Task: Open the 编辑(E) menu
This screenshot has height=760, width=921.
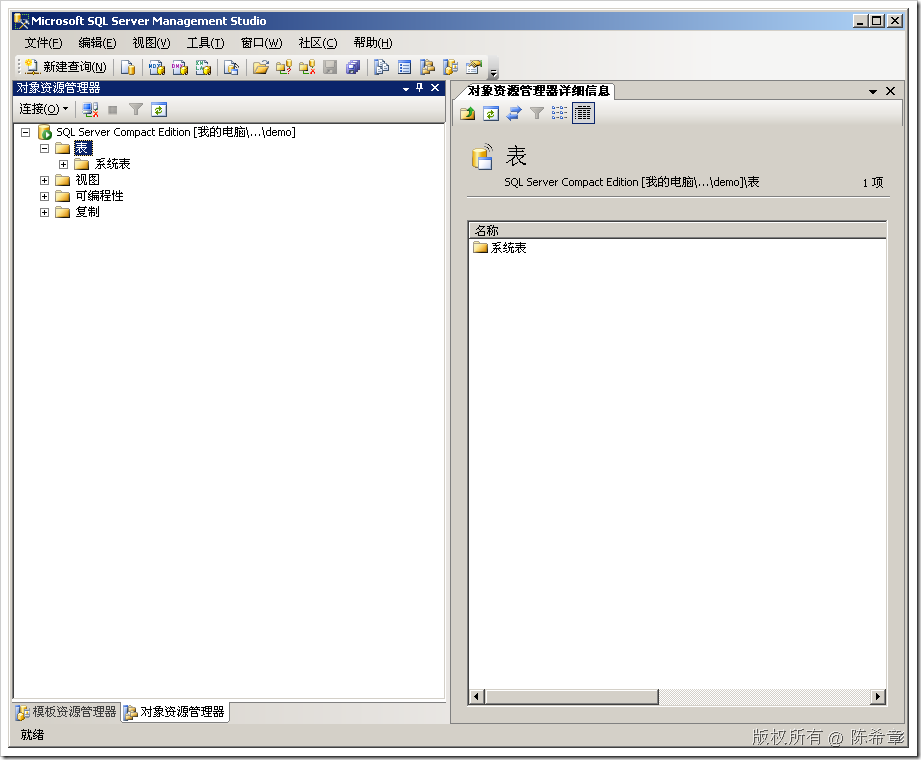Action: tap(98, 43)
